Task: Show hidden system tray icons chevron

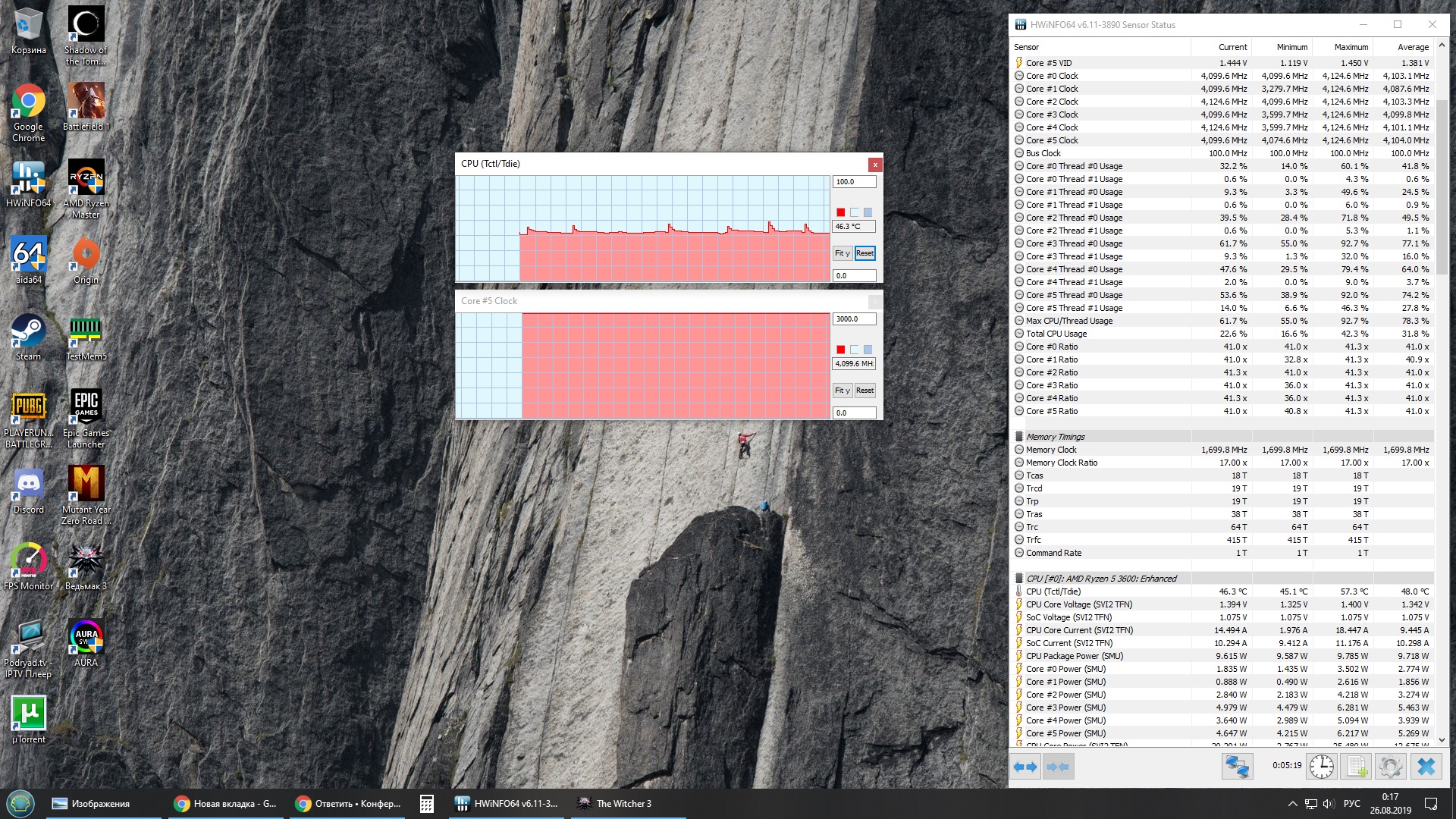Action: point(1292,804)
